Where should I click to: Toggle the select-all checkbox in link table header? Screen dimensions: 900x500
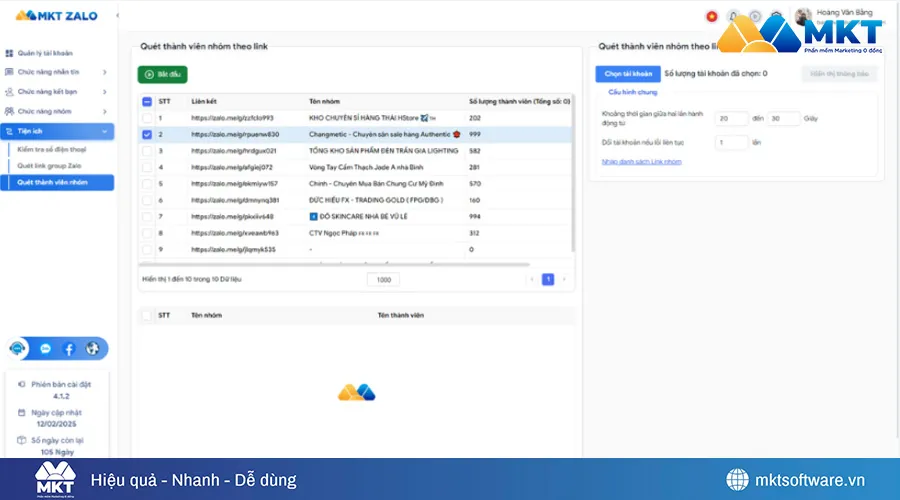[148, 101]
